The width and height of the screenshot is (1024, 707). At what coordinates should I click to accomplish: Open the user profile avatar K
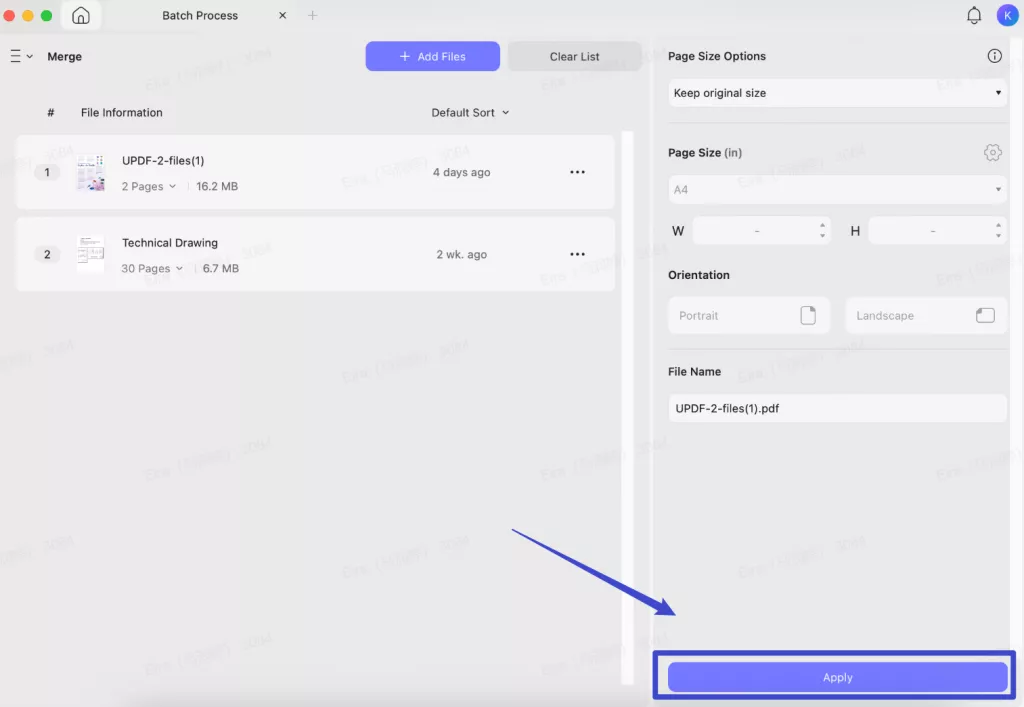point(1008,15)
